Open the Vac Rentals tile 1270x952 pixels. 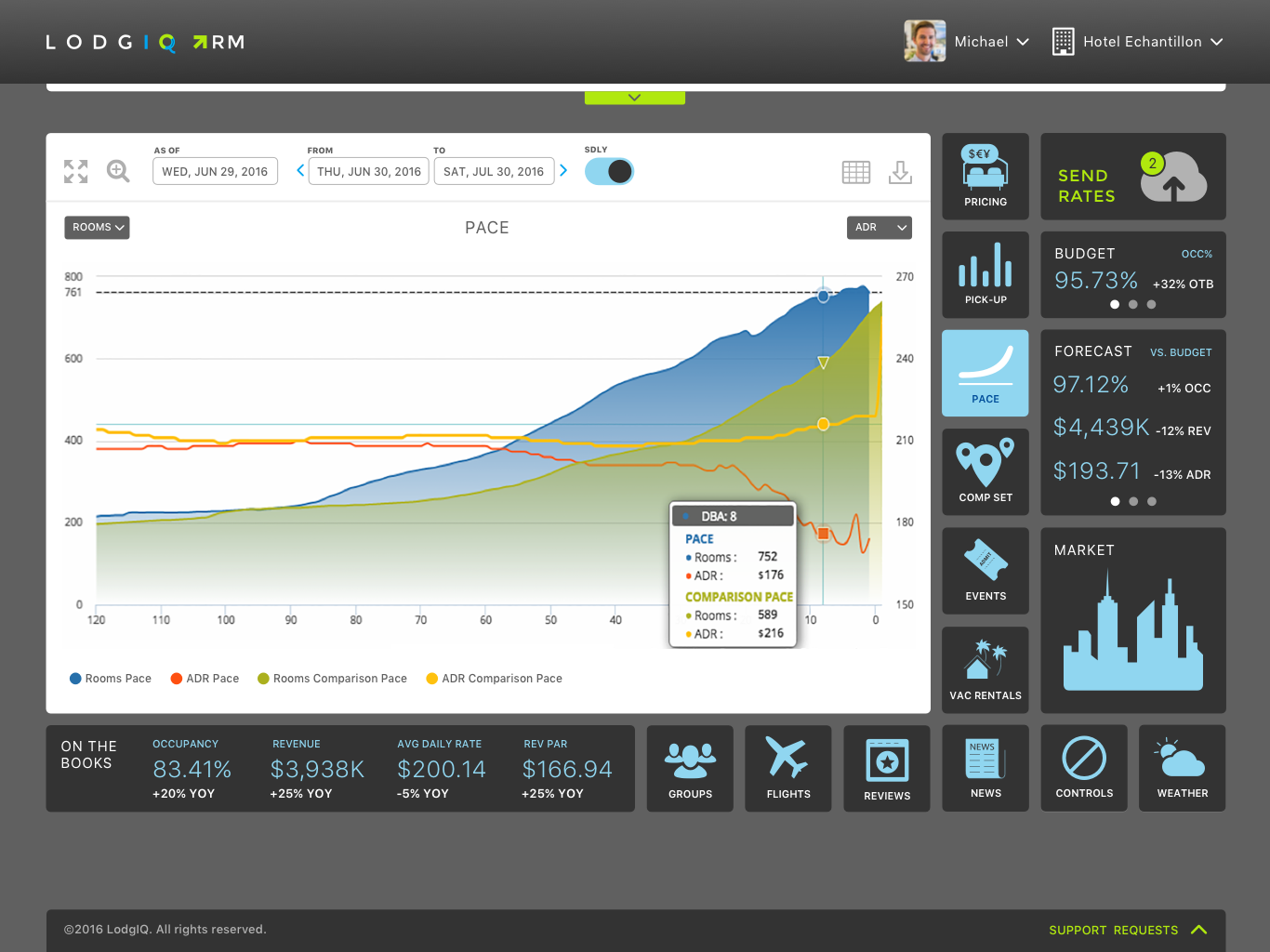point(985,669)
